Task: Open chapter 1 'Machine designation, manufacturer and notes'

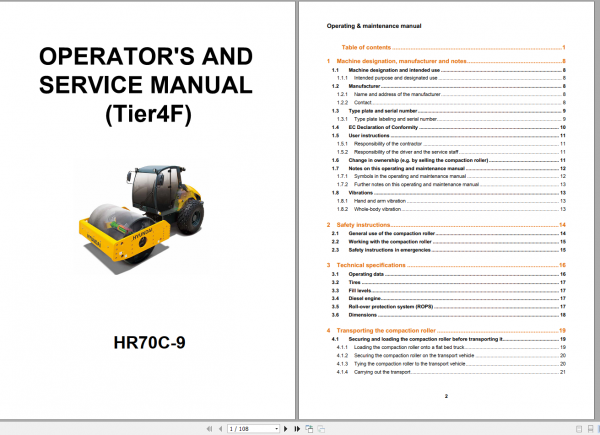Action: [x=446, y=61]
